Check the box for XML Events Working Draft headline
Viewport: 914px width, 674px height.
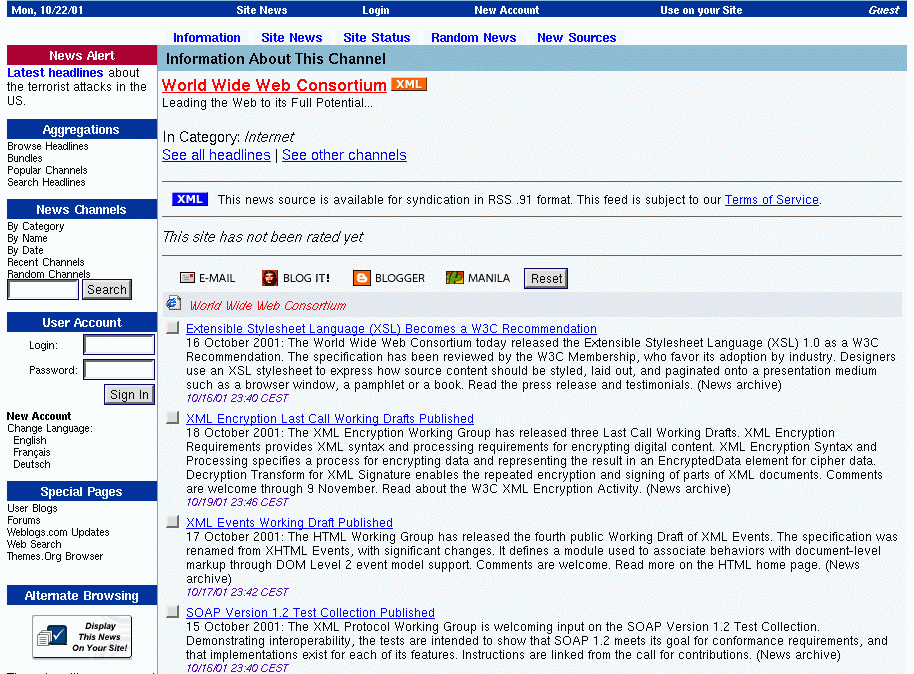pos(173,522)
